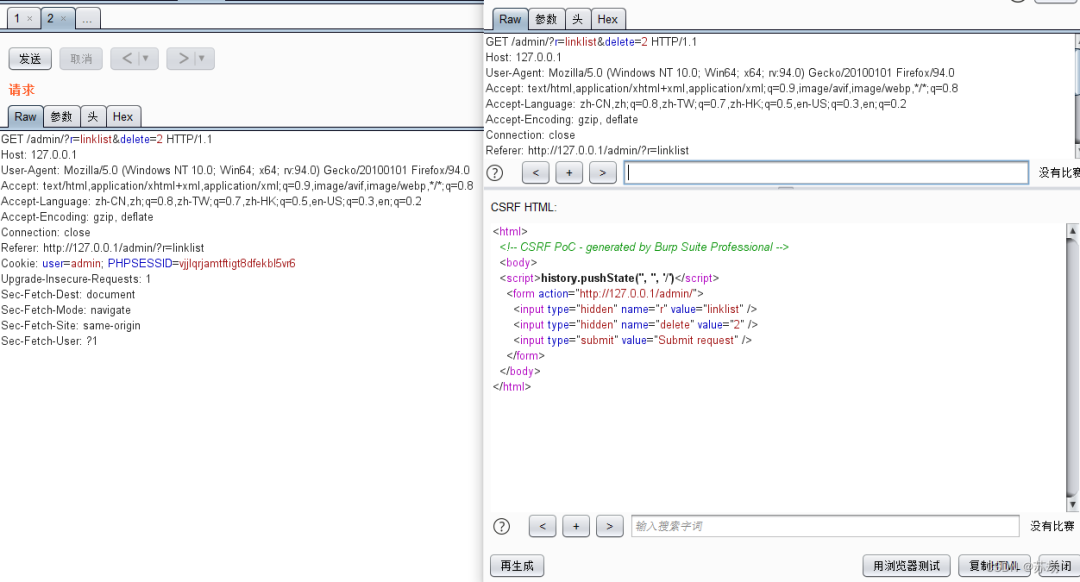Click the 用浏览器测试 button
1080x582 pixels.
[906, 565]
